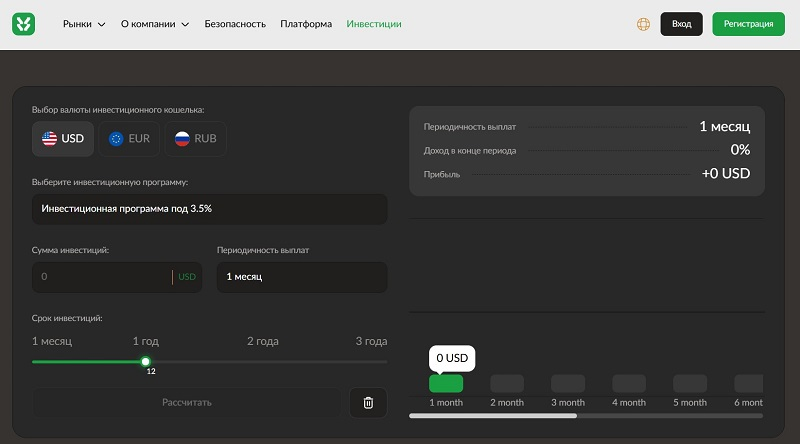Open the Инвестиции tab
Image resolution: width=800 pixels, height=444 pixels.
[374, 24]
